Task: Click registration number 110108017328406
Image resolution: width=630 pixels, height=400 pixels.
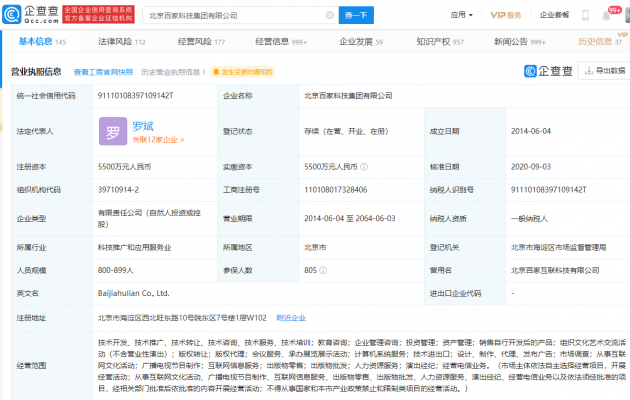Action: tap(335, 190)
